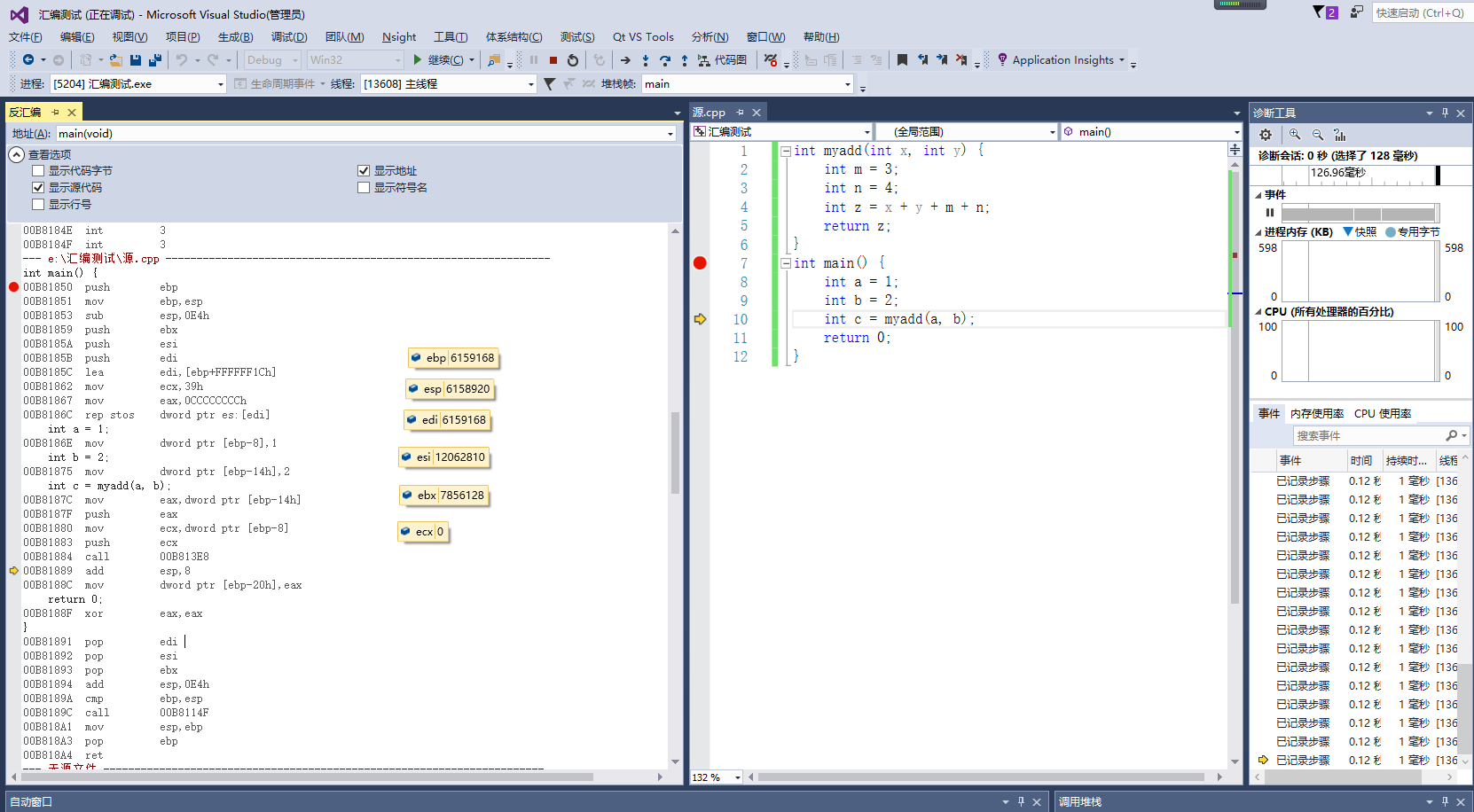Image resolution: width=1474 pixels, height=812 pixels.
Task: Open the 堆栈帧 stack frame dropdown
Action: [x=847, y=84]
